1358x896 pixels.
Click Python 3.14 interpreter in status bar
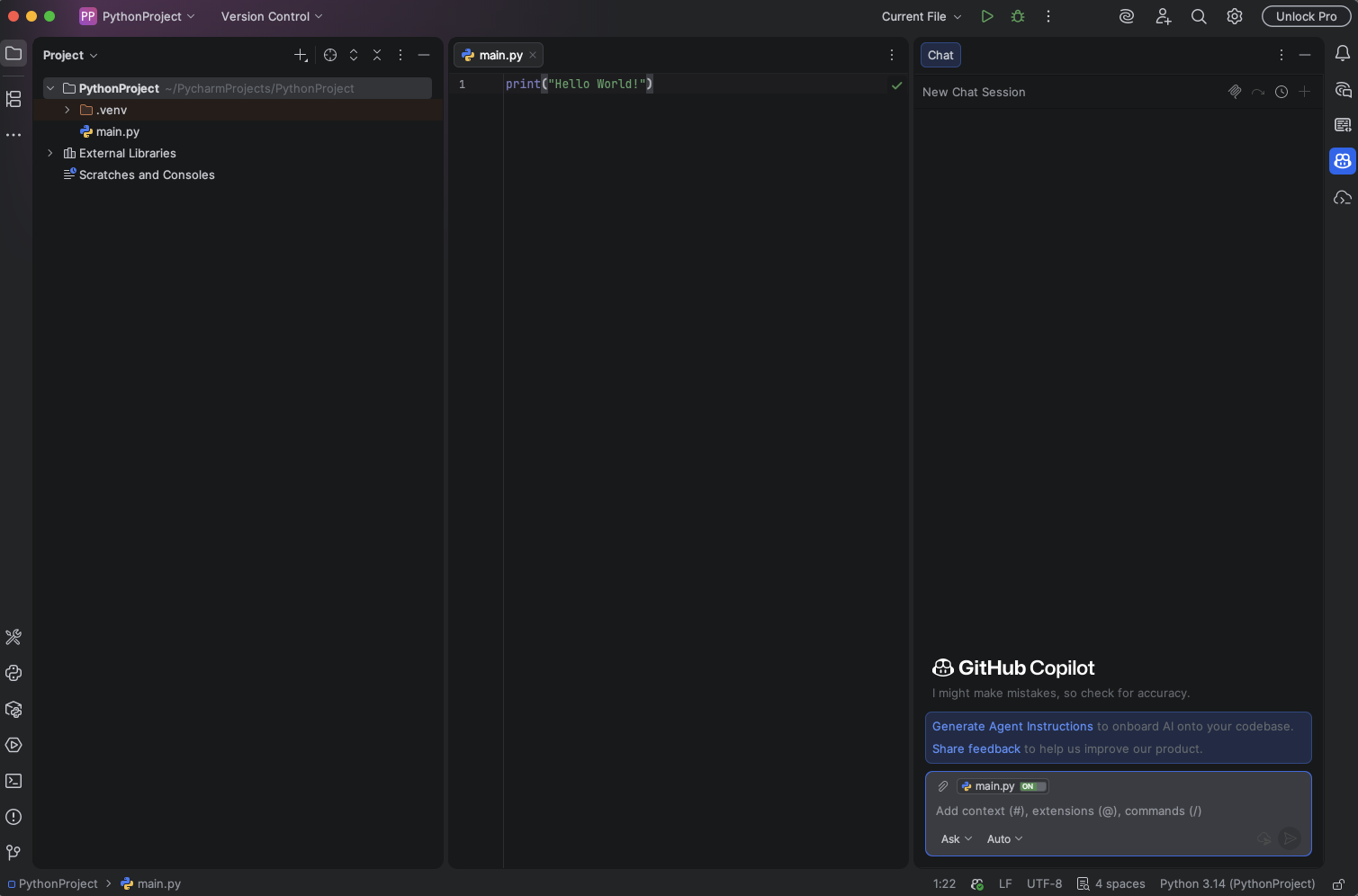pyautogui.click(x=1237, y=884)
